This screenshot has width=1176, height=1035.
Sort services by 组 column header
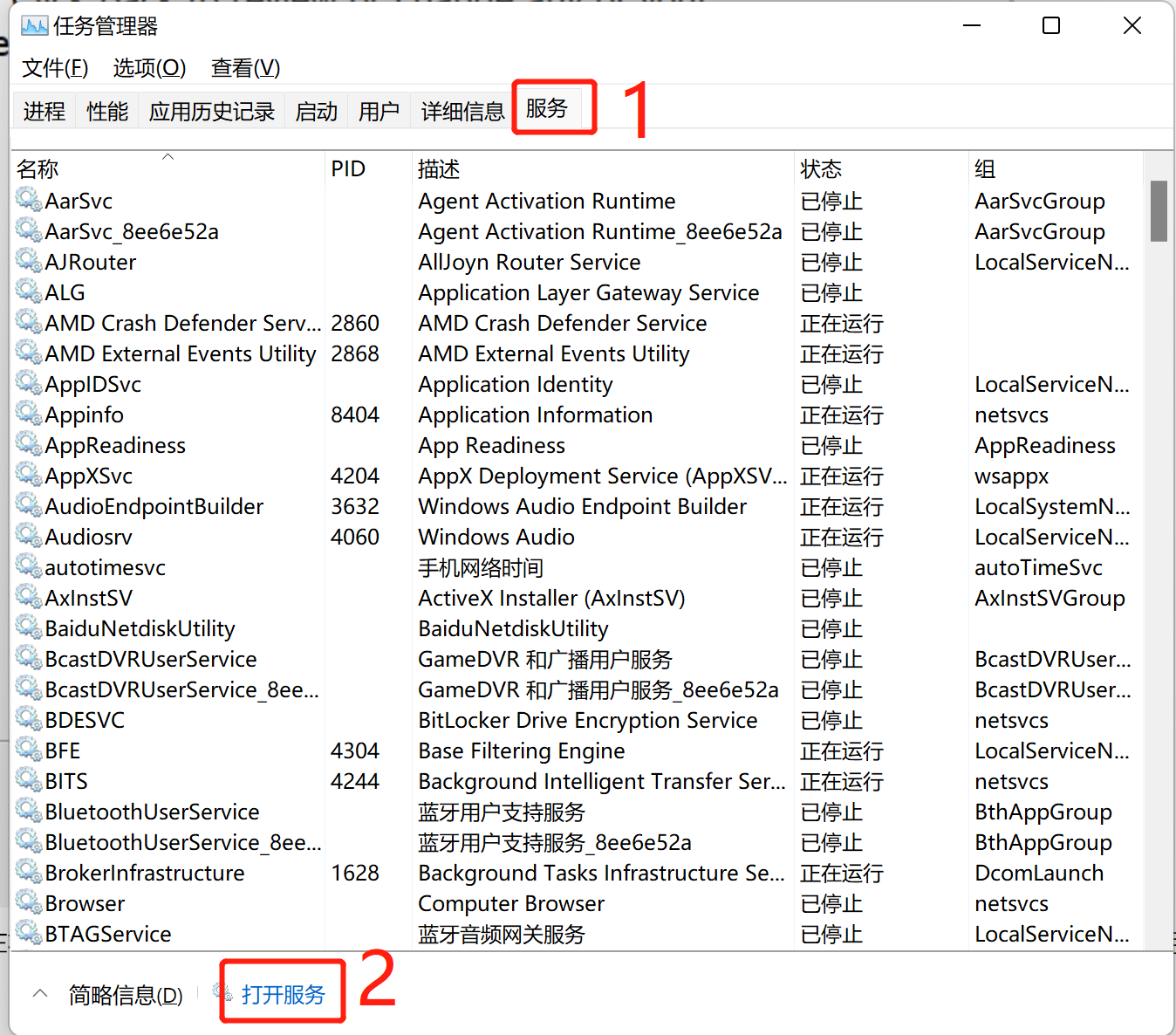1056,168
